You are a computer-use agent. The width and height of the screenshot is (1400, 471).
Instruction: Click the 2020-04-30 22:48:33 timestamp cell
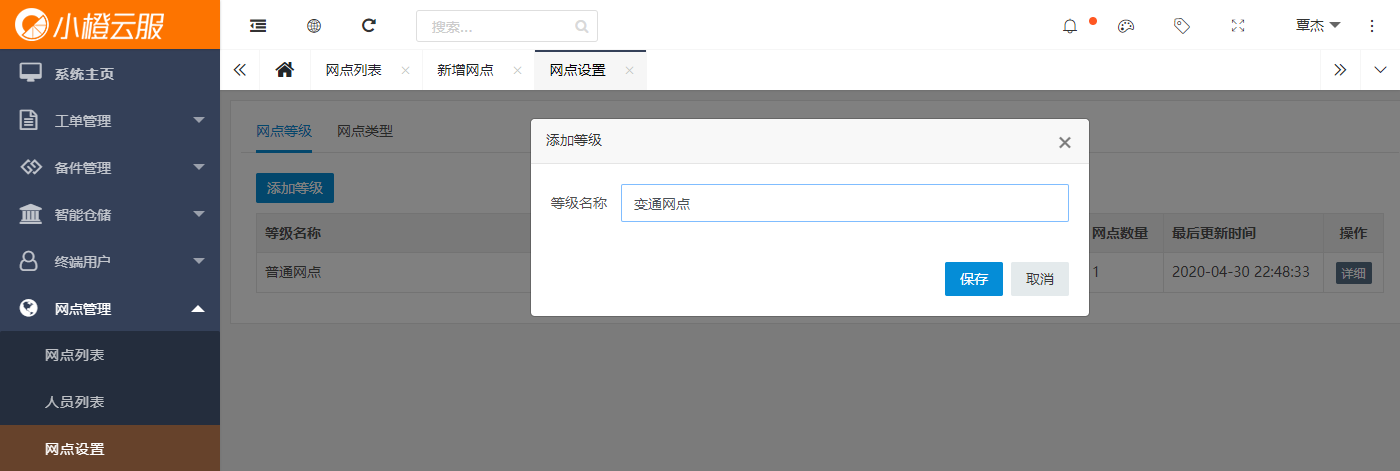(1240, 272)
